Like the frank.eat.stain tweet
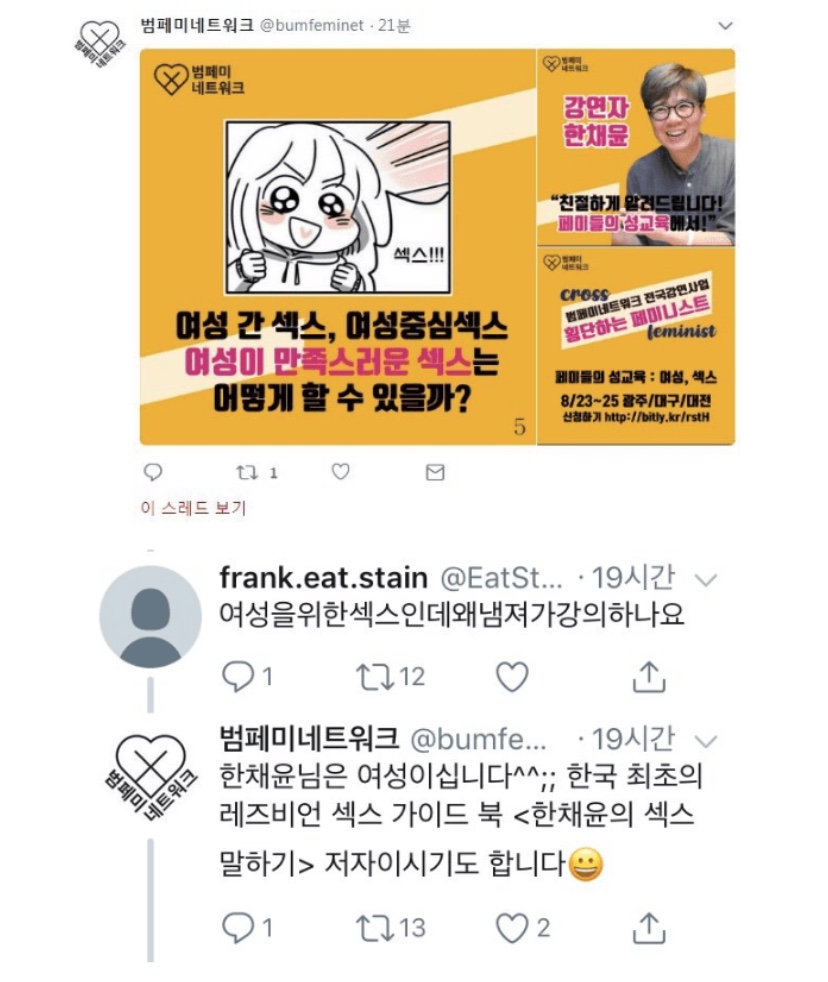The height and width of the screenshot is (982, 828). click(x=512, y=676)
